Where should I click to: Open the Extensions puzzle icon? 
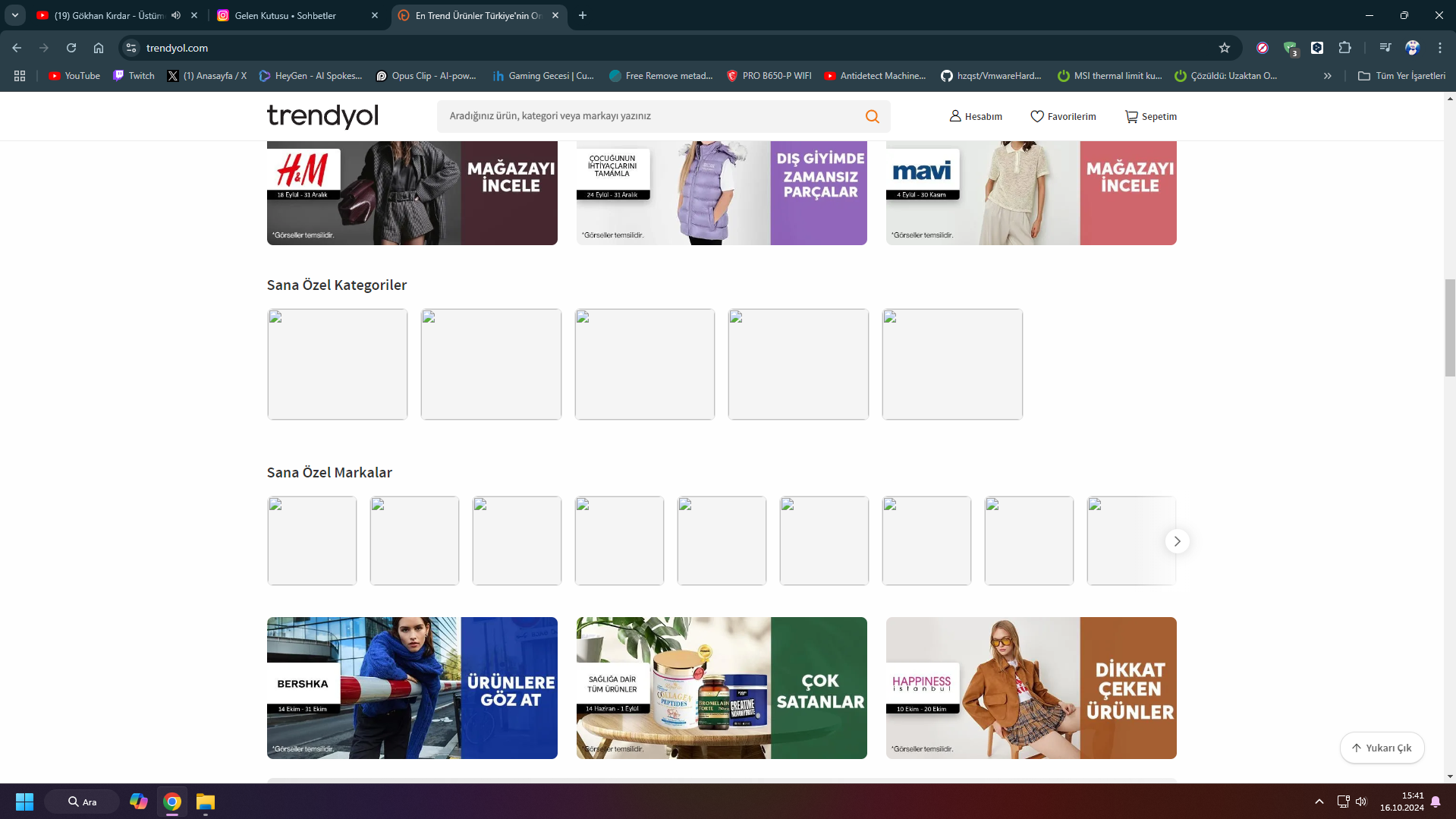1344,48
